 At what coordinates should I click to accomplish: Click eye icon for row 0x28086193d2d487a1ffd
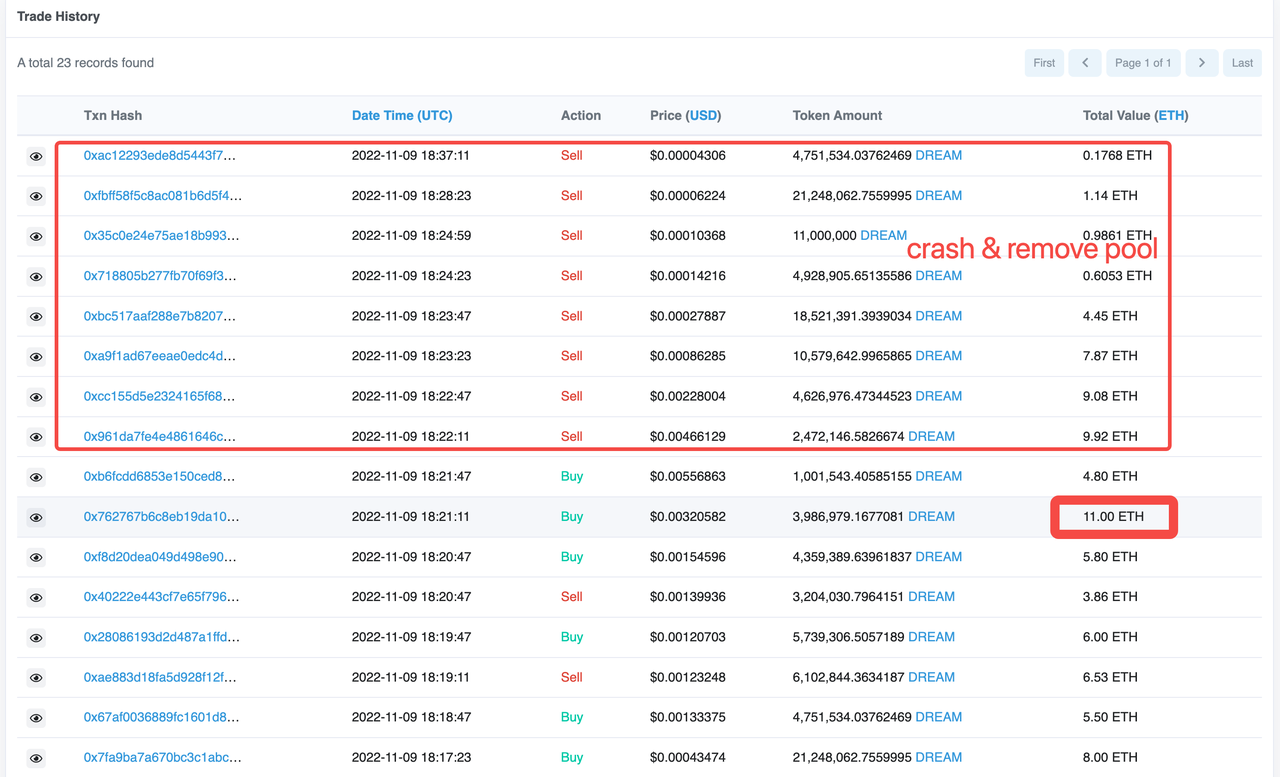[36, 638]
